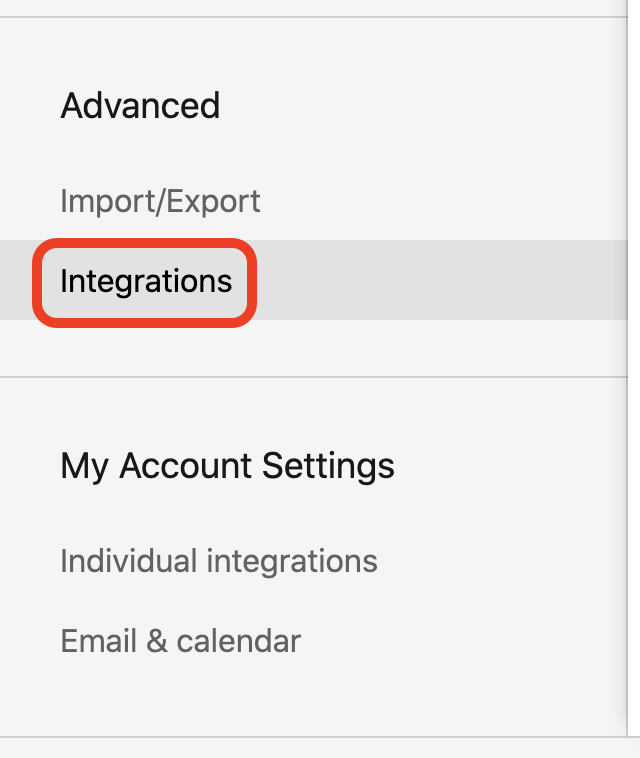Click the My Account Settings heading
This screenshot has width=640, height=758.
point(227,466)
